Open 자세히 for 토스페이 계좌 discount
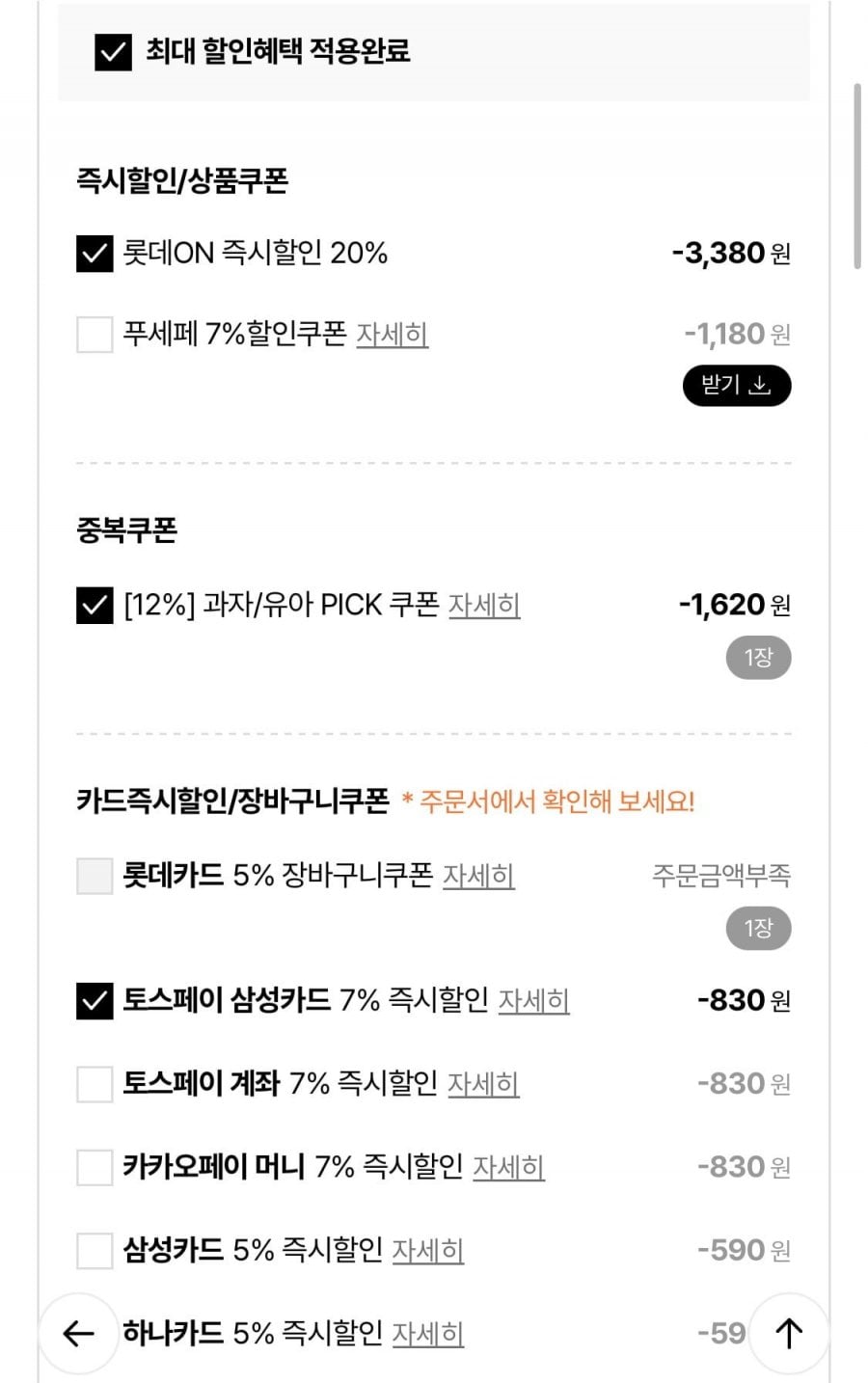868x1383 pixels. tap(483, 1085)
